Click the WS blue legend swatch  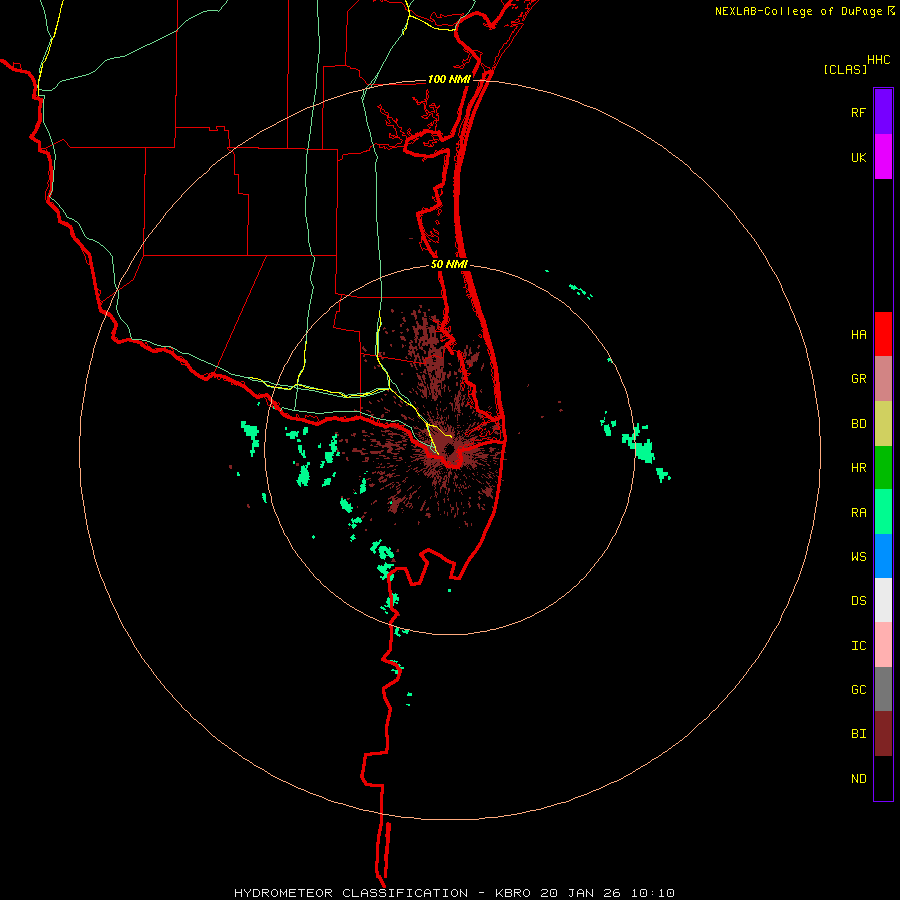tap(883, 556)
